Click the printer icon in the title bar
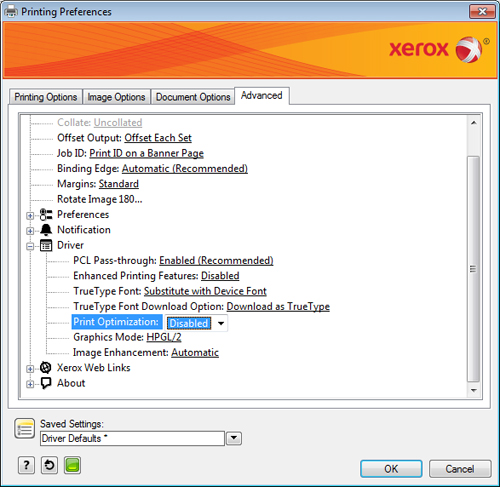Image resolution: width=500 pixels, height=487 pixels. tap(11, 11)
